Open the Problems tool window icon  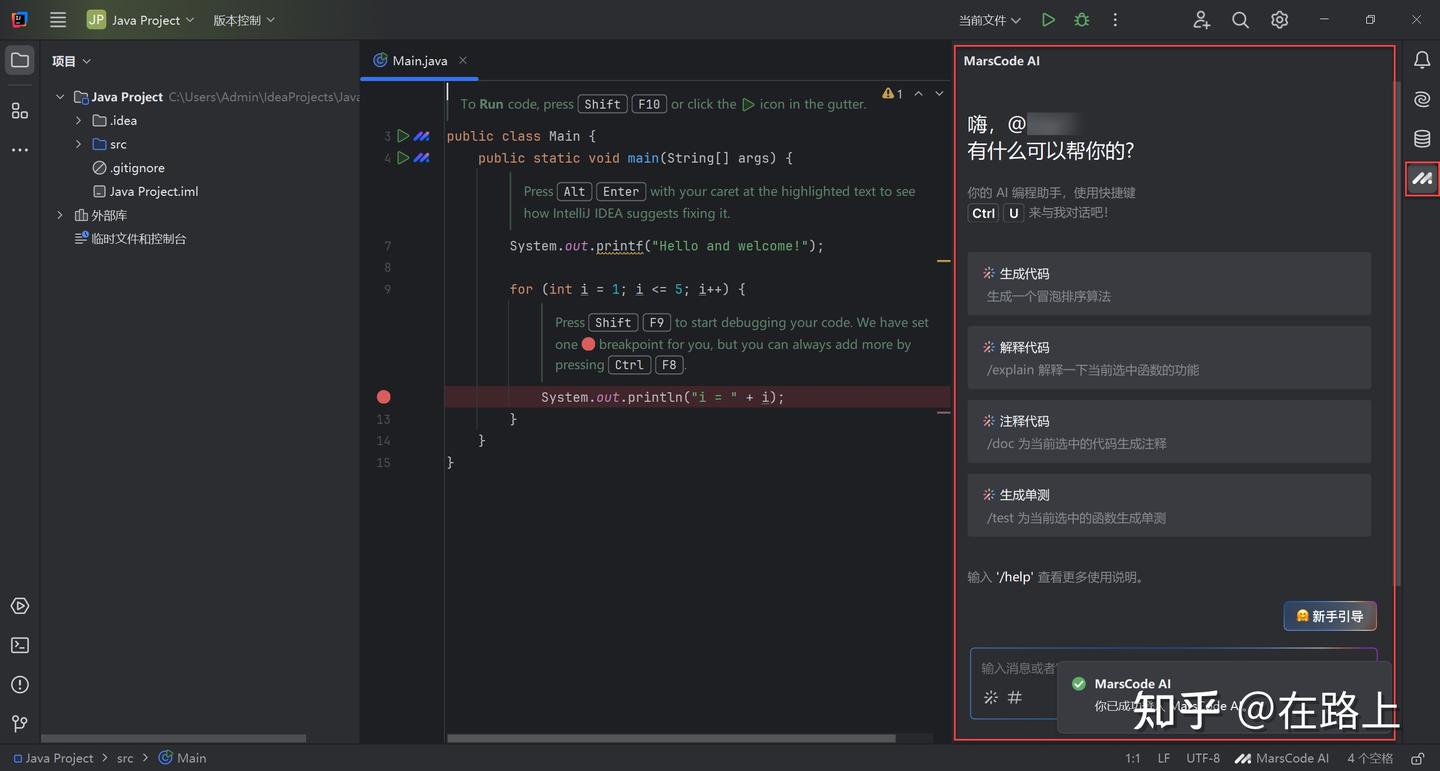click(19, 684)
